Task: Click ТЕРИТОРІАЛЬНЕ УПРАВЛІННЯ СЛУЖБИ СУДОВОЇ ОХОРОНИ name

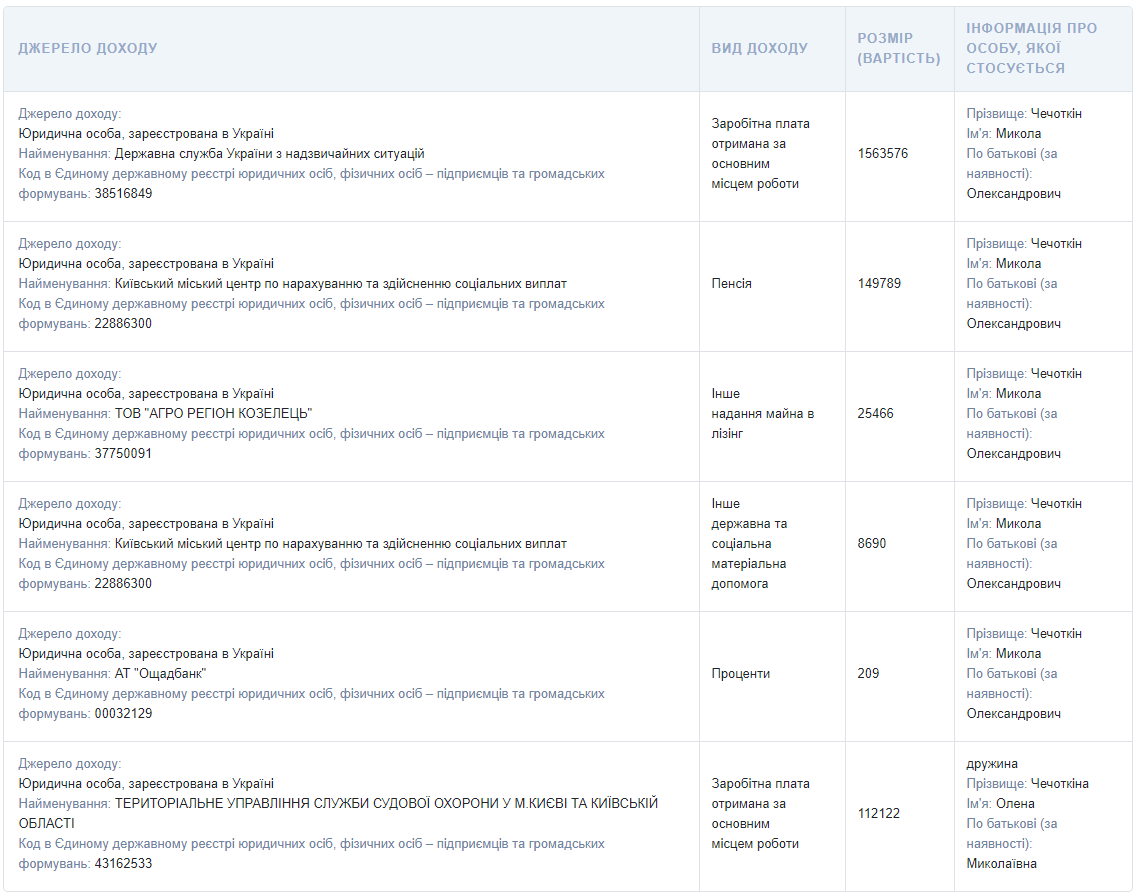Action: click(x=386, y=804)
